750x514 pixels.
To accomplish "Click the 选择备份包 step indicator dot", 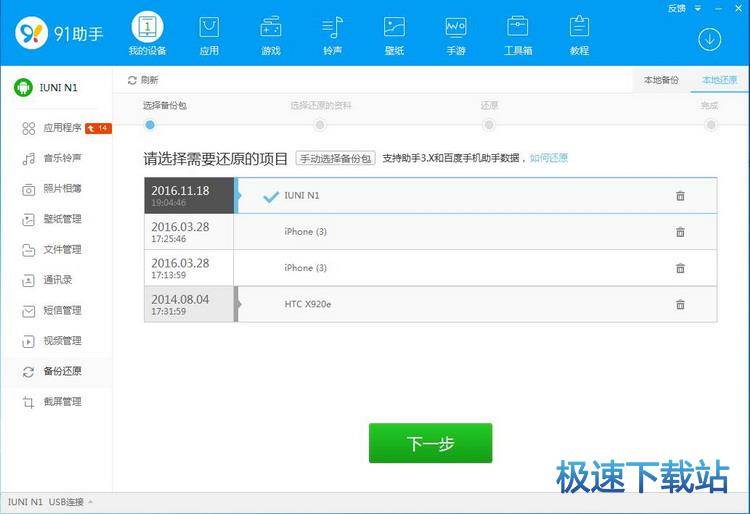I will [150, 125].
